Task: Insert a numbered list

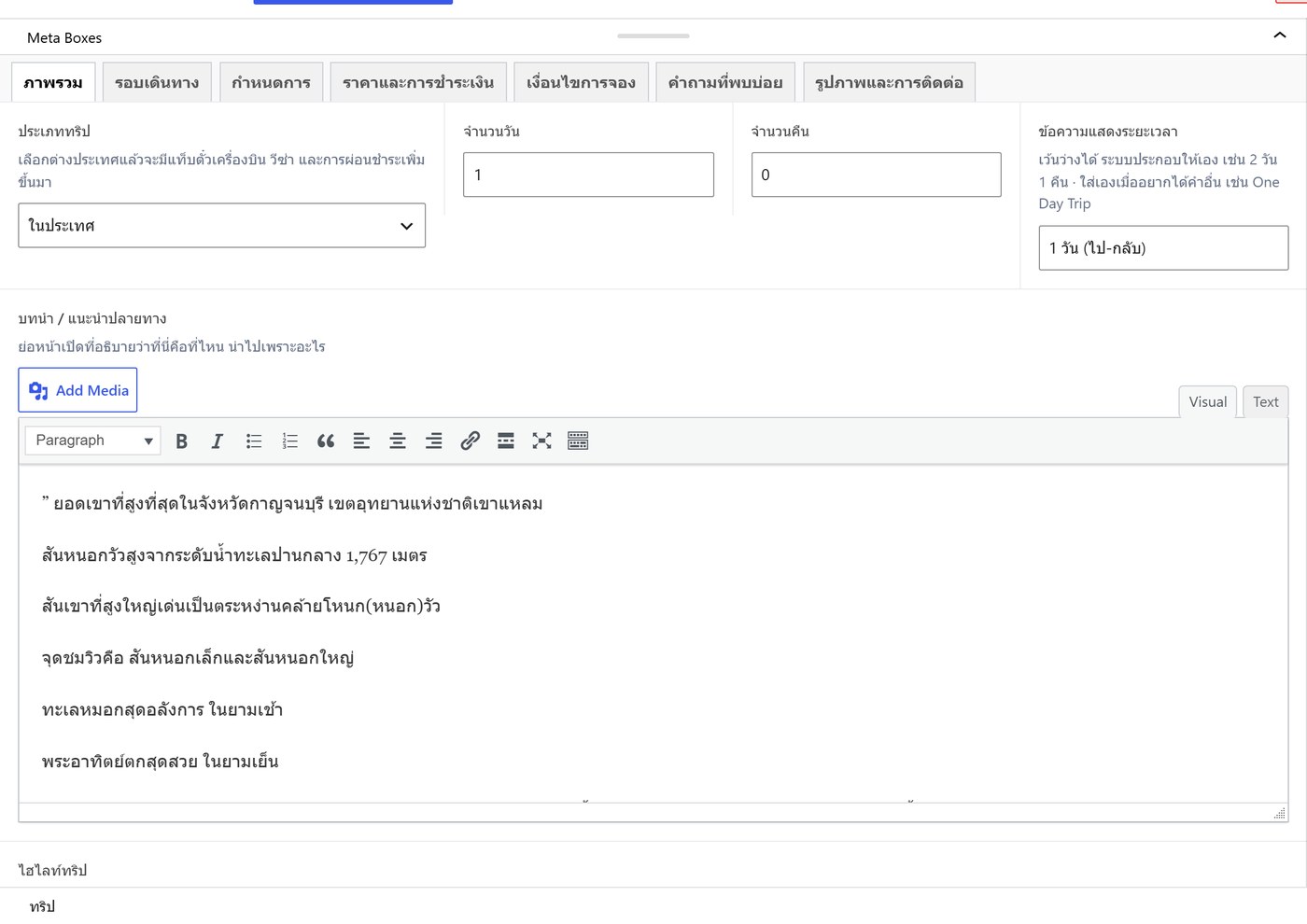Action: [289, 441]
